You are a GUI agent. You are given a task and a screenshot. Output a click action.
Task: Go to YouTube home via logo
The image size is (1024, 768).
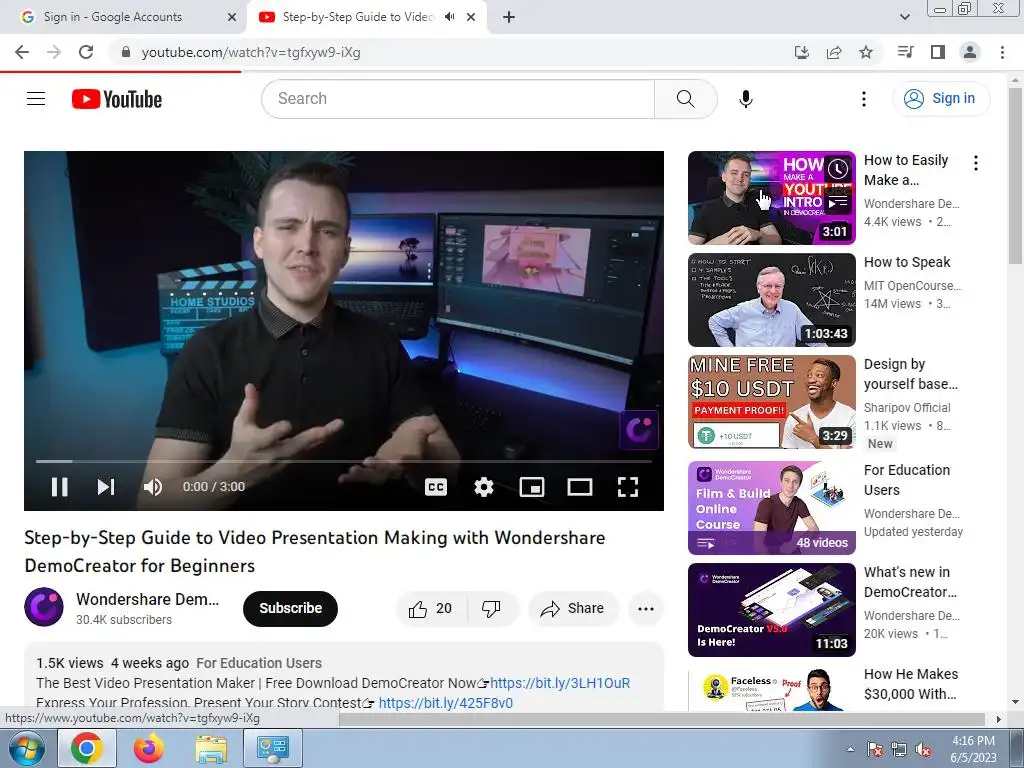(x=117, y=99)
